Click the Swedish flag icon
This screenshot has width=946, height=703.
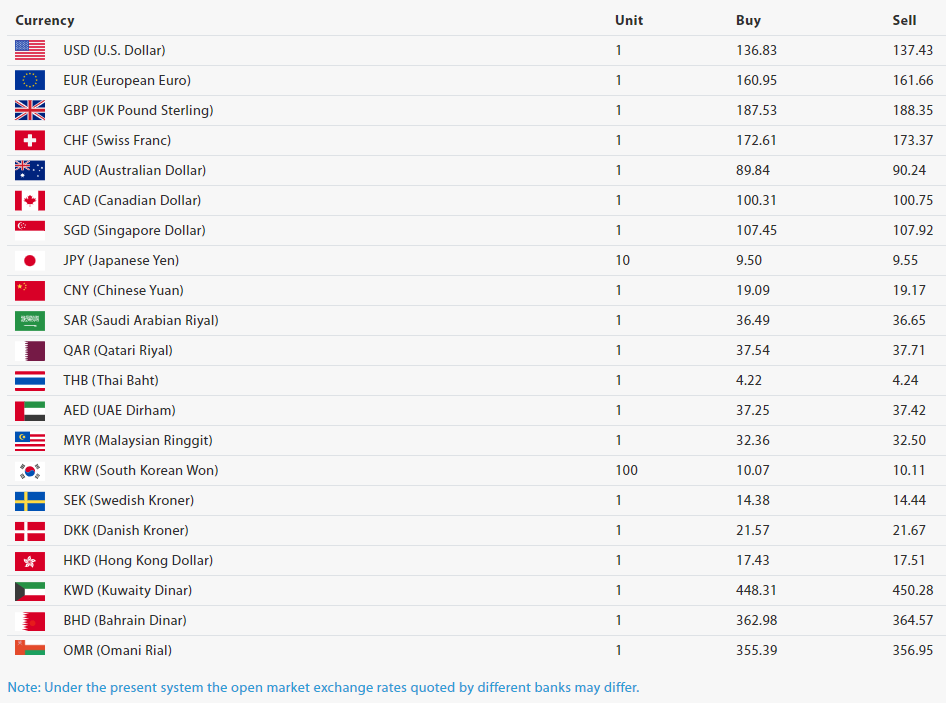30,501
